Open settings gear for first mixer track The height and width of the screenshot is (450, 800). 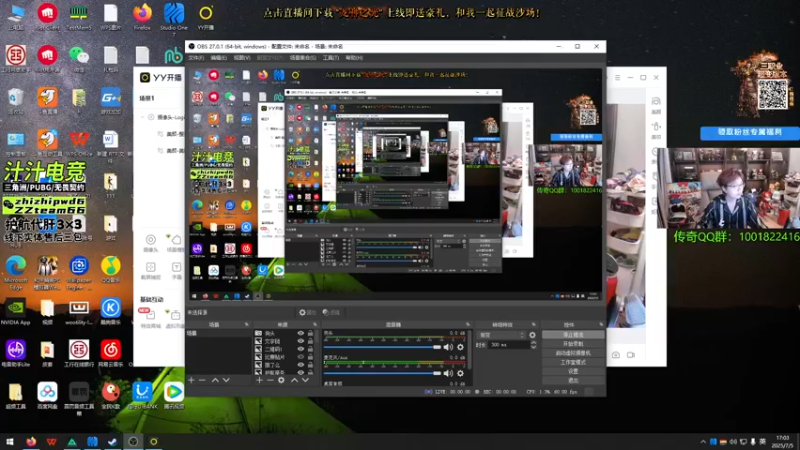tap(460, 347)
